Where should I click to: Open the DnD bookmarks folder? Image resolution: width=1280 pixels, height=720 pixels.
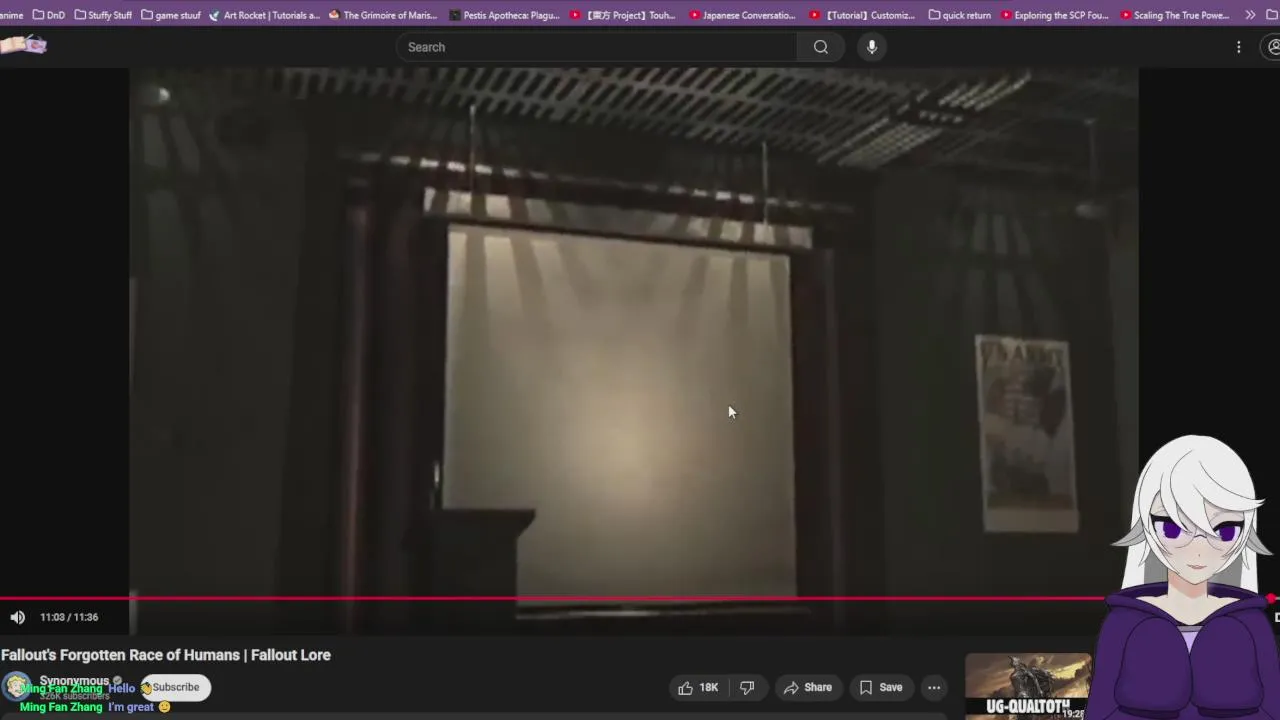click(48, 15)
